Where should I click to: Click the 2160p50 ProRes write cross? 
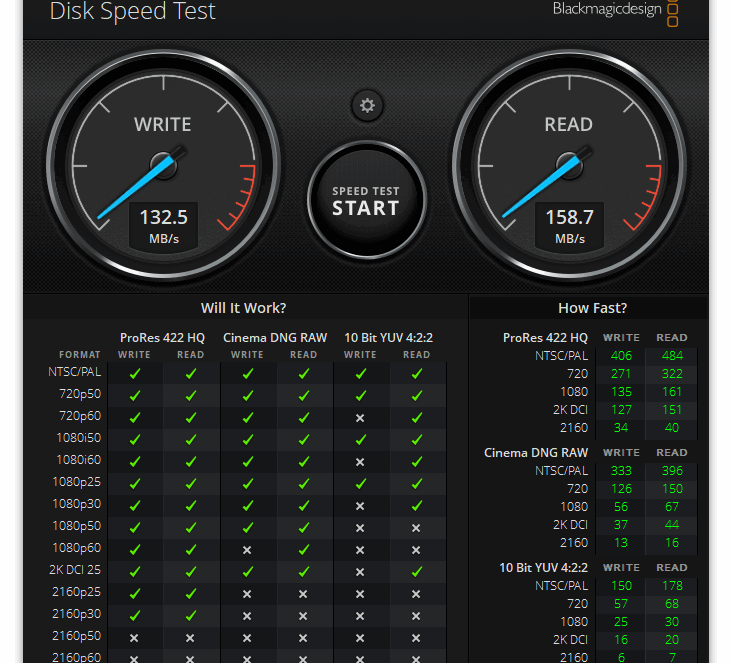[x=134, y=638]
